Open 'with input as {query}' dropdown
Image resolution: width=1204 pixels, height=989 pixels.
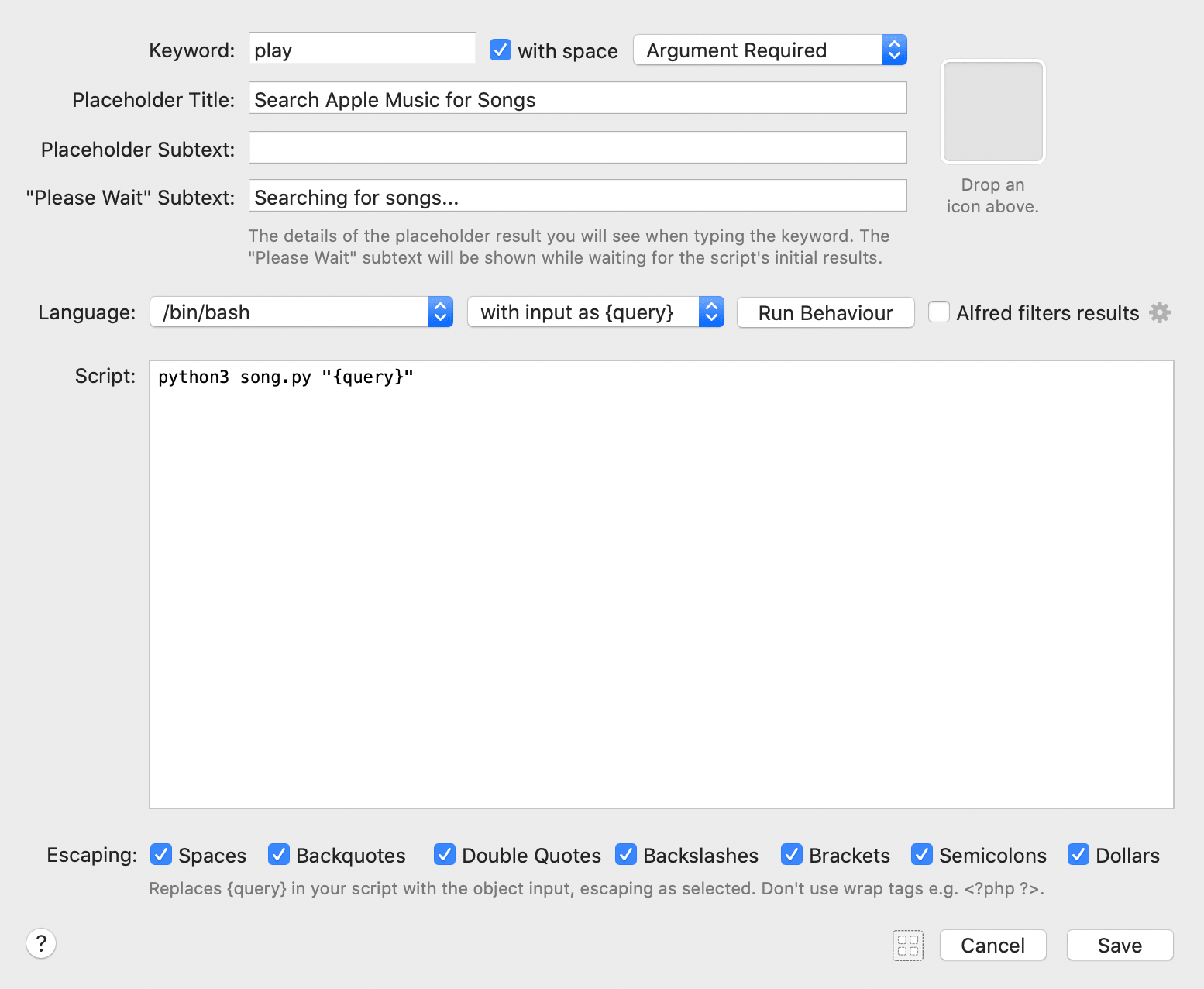tap(596, 312)
